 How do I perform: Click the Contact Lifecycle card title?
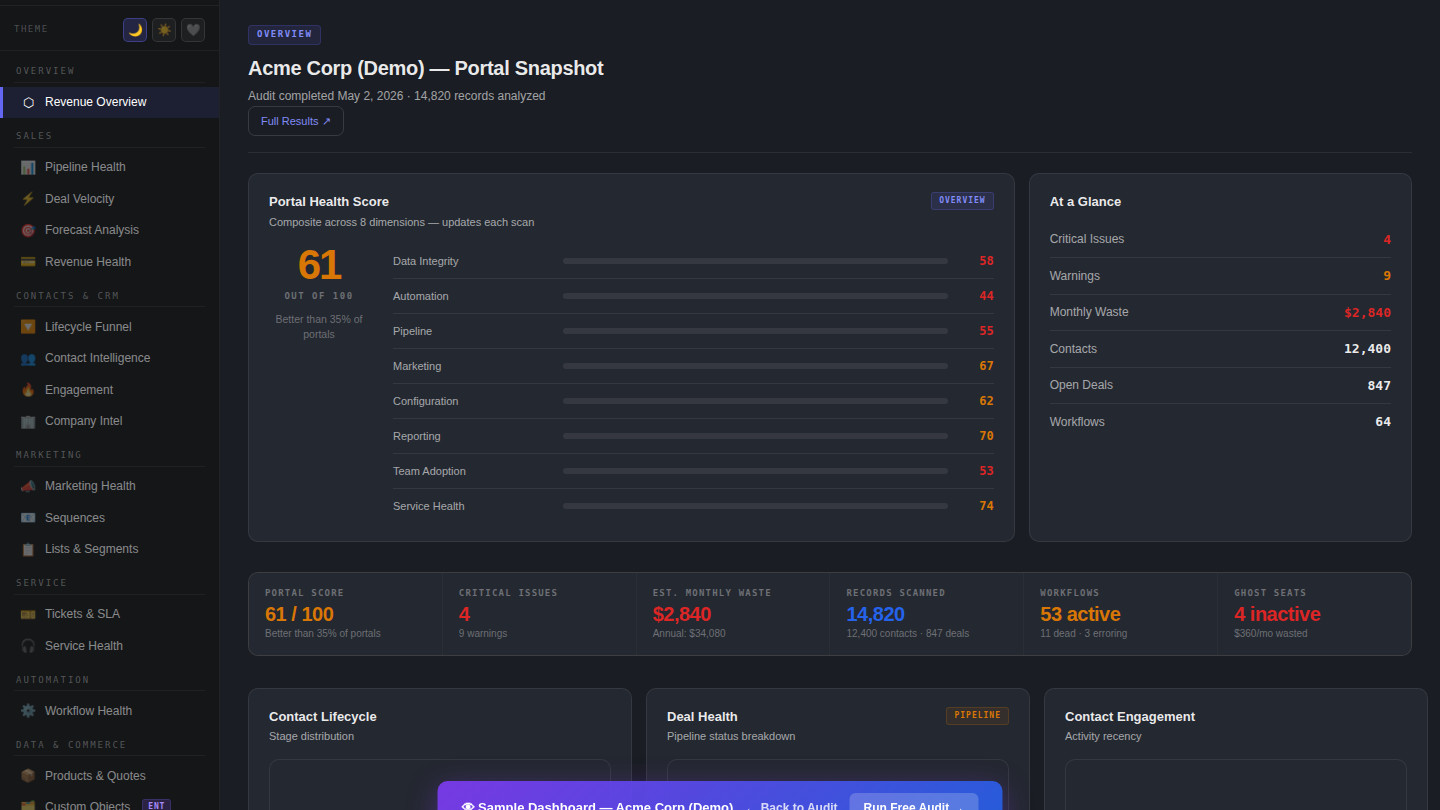click(x=323, y=716)
